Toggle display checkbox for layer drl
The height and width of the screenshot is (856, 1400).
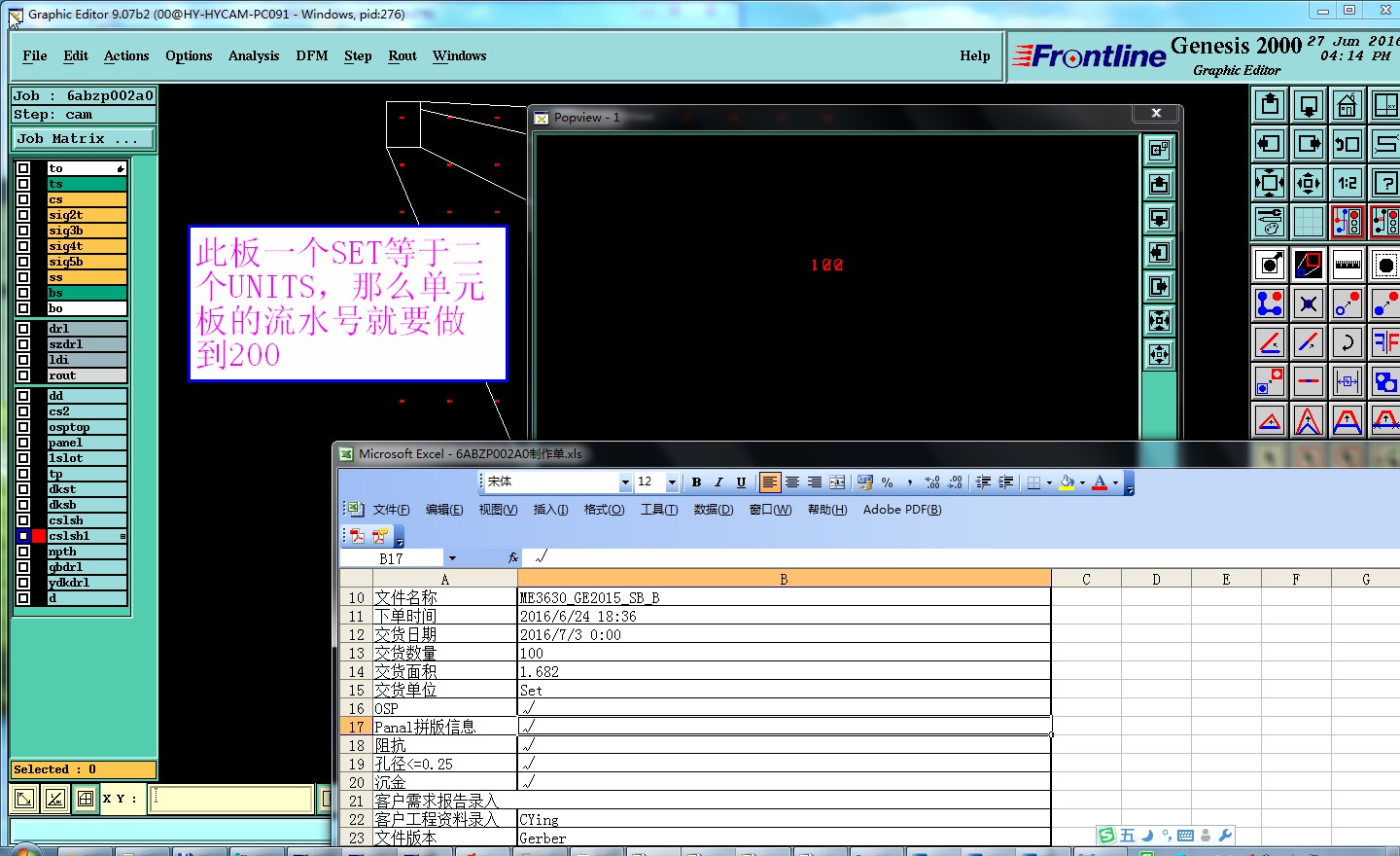click(23, 329)
